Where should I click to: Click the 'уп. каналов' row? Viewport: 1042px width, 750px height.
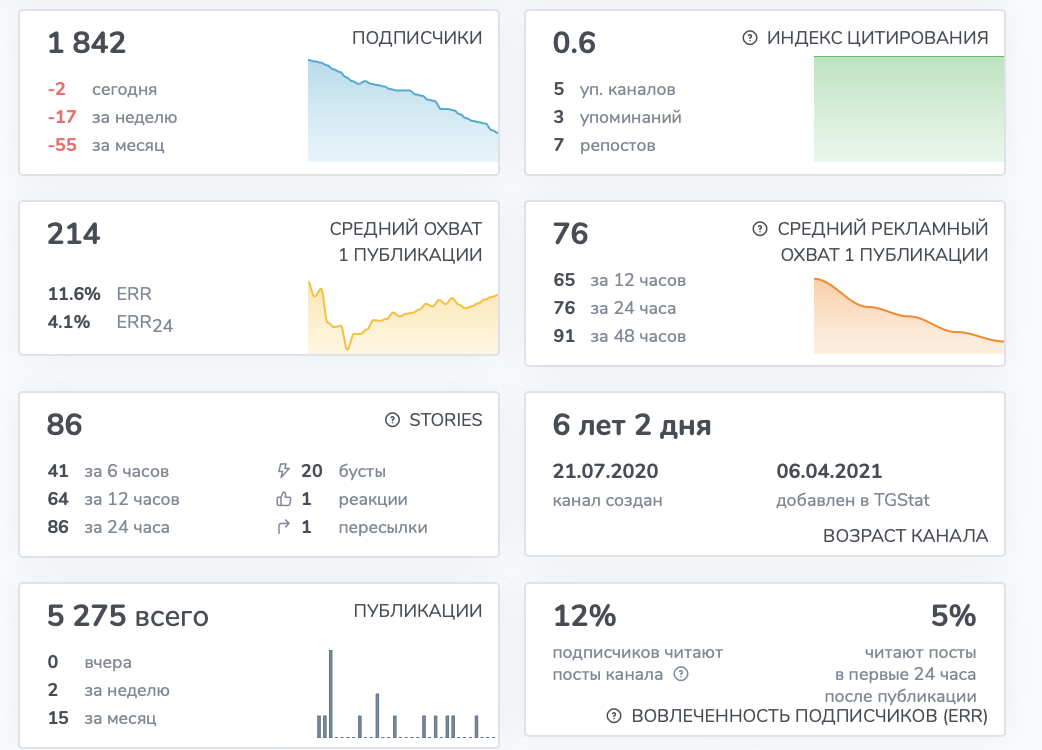coord(615,89)
